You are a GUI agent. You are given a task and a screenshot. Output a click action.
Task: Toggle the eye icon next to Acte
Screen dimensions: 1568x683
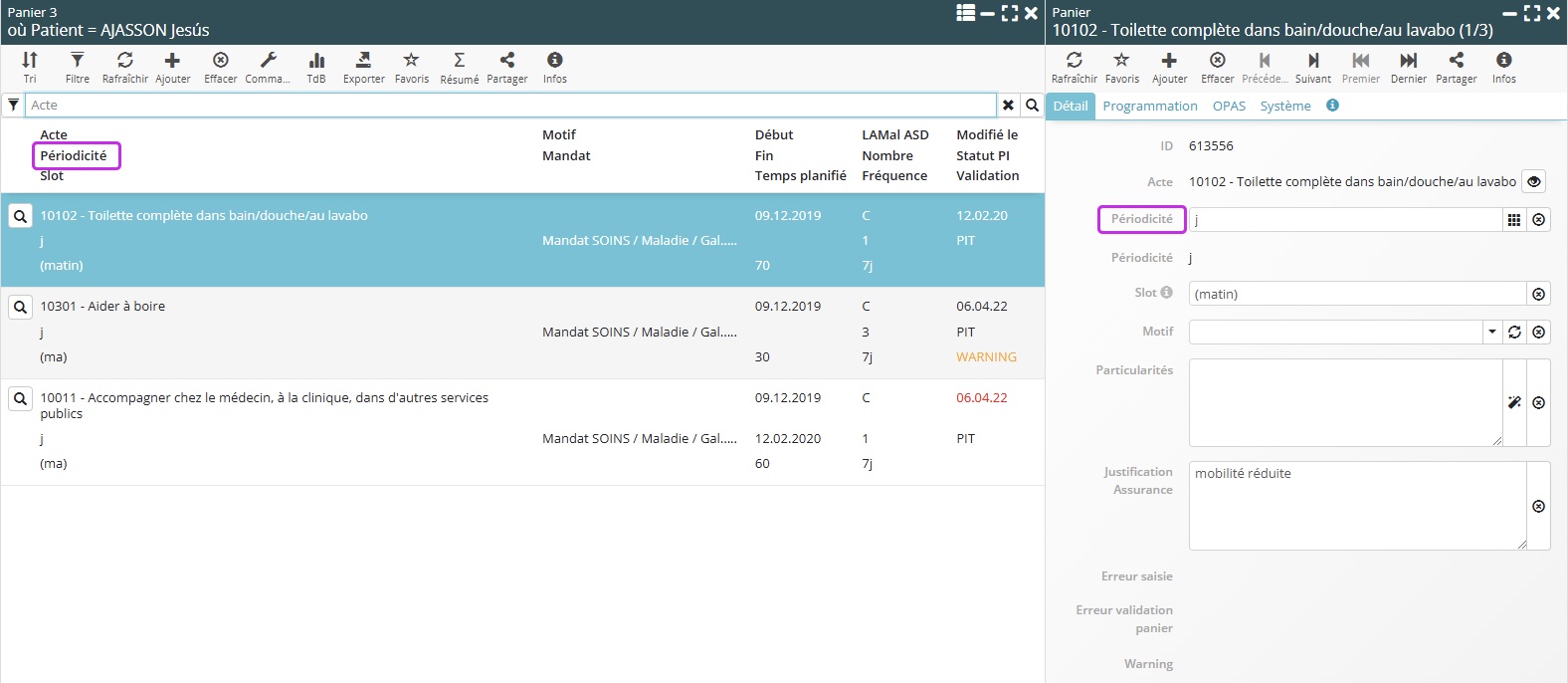(1534, 182)
